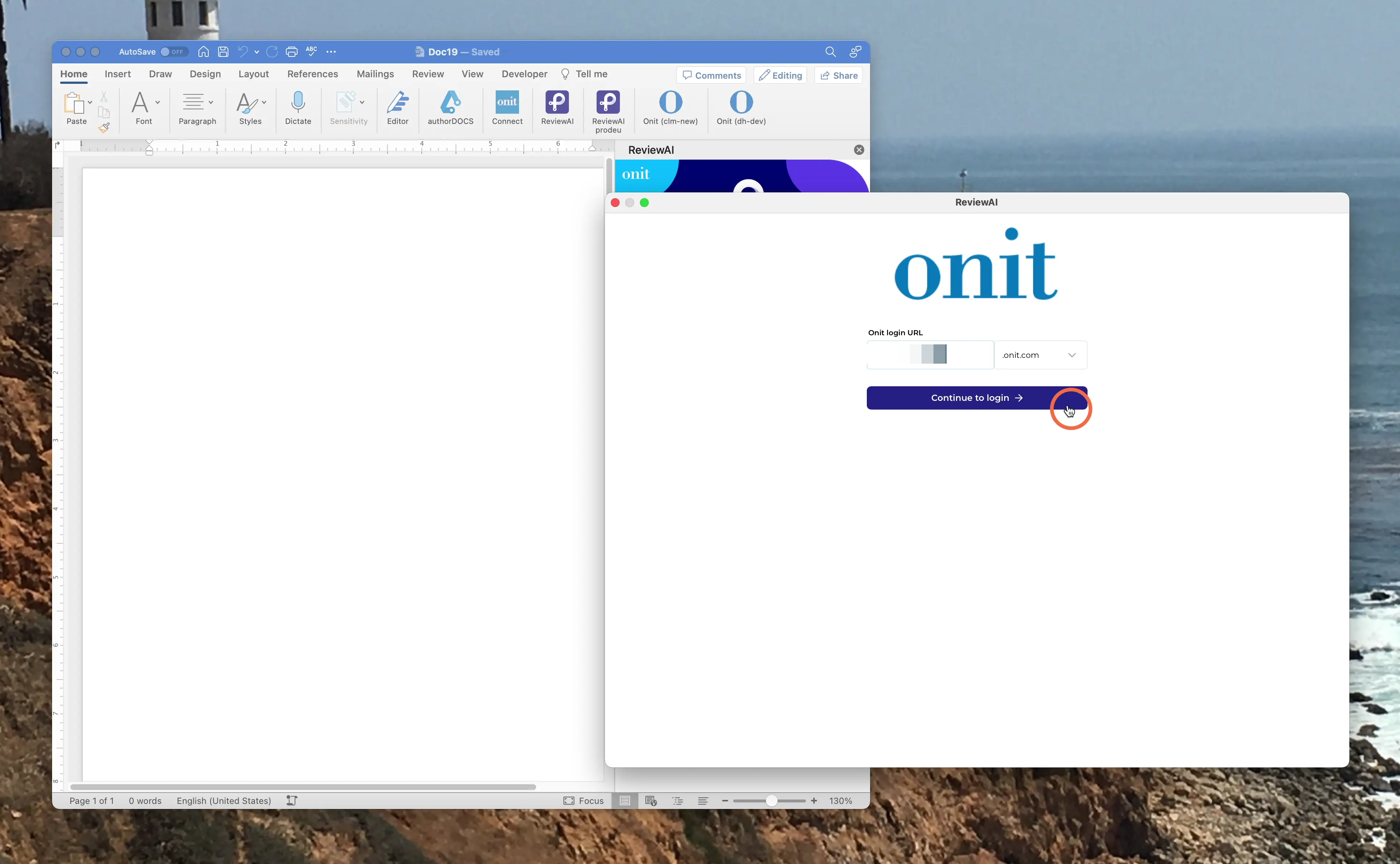Click Tell me search box
Image resolution: width=1400 pixels, height=864 pixels.
coord(585,74)
